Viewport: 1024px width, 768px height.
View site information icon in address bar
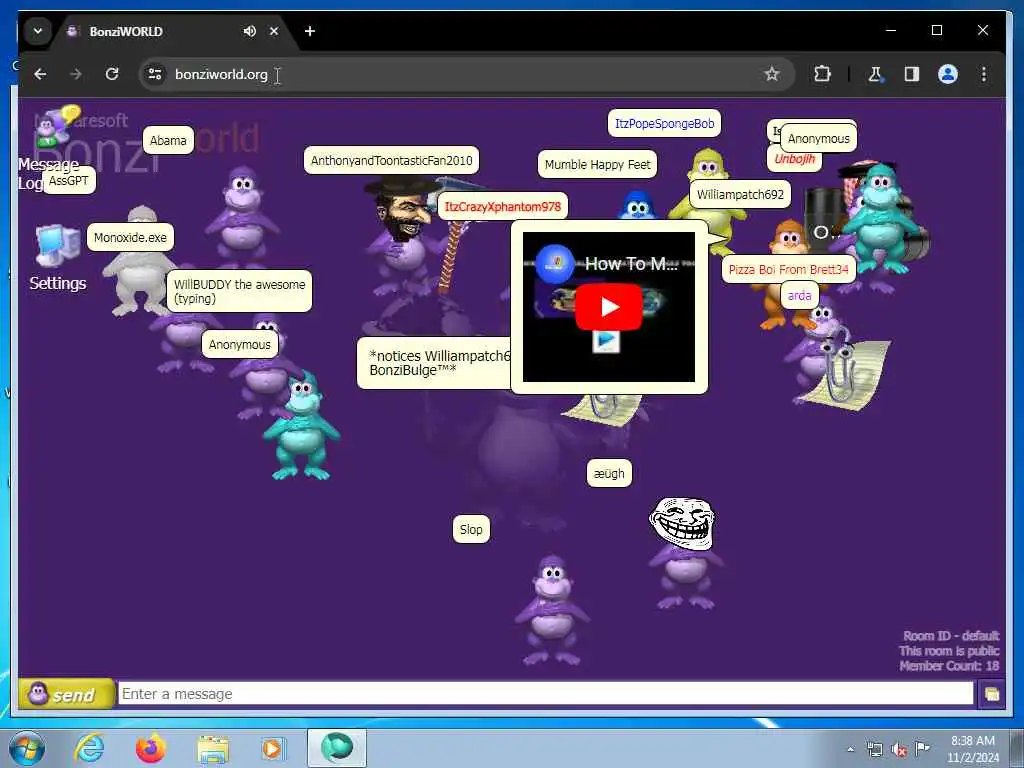coord(155,74)
